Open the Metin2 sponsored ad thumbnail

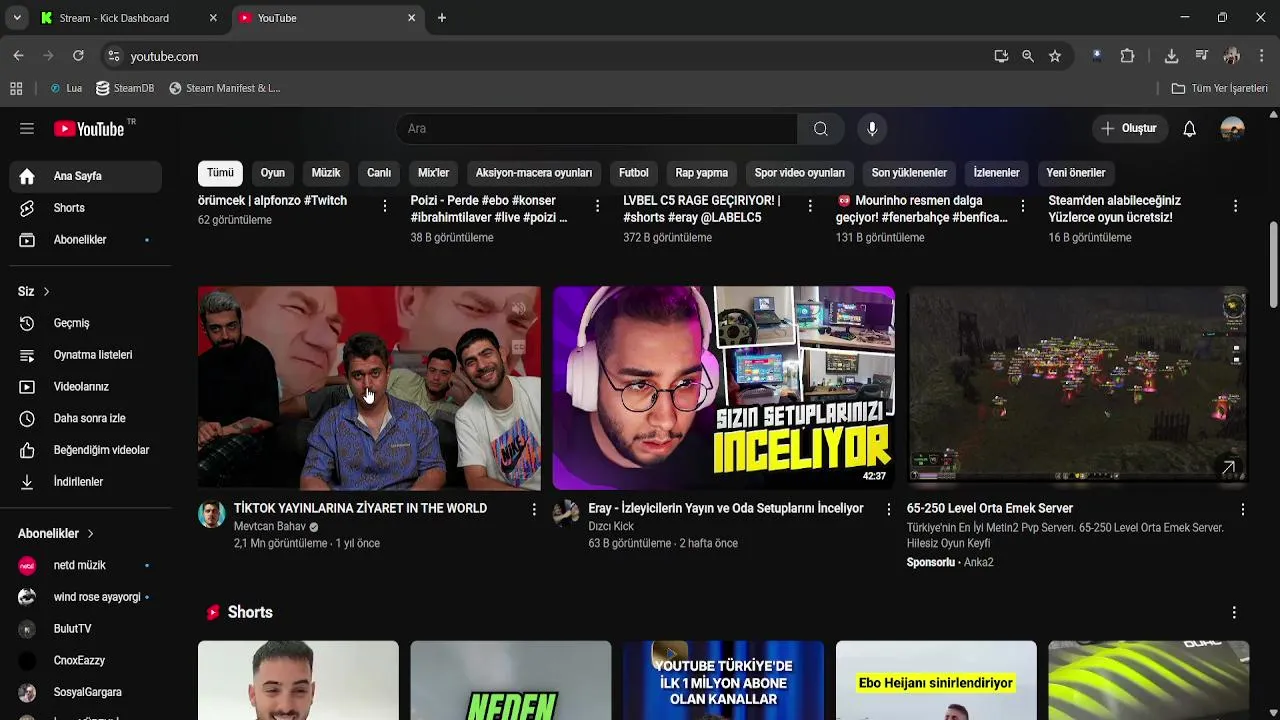[1078, 388]
